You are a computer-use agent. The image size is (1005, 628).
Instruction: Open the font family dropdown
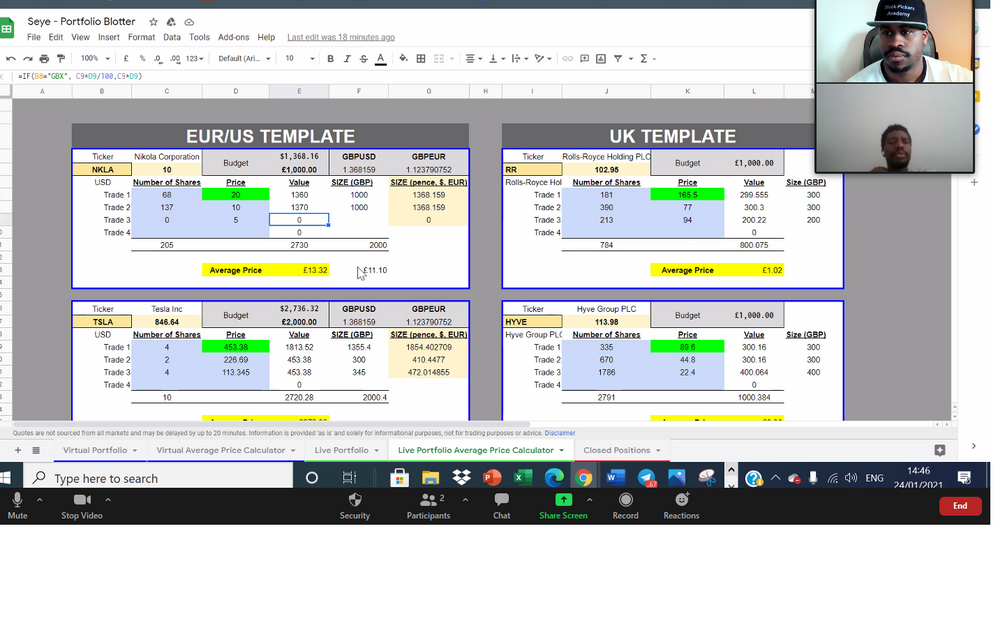point(244,58)
